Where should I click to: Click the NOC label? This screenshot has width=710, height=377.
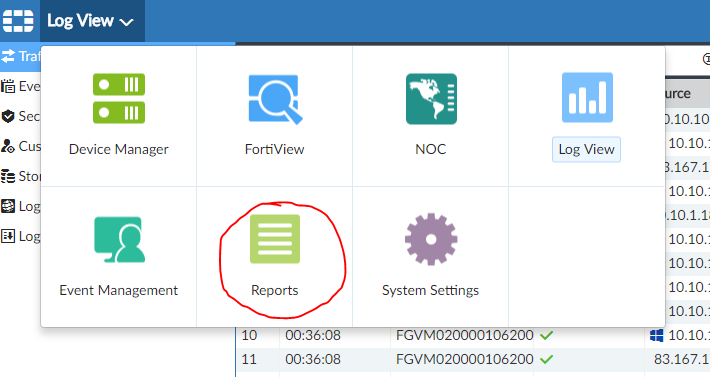tap(431, 149)
